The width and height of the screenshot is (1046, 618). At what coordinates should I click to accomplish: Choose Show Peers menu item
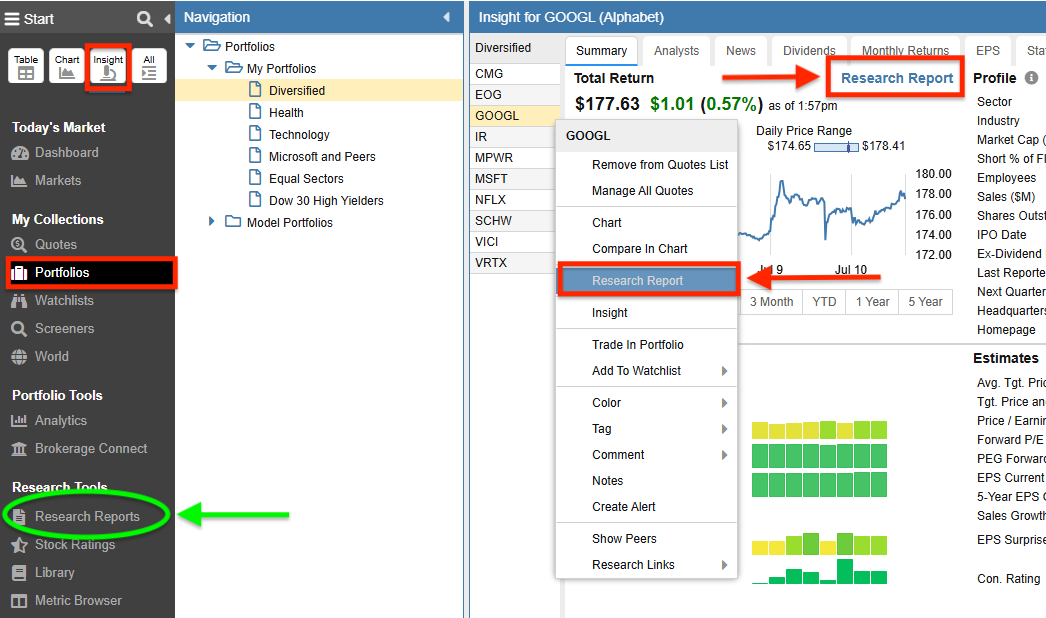click(x=646, y=539)
